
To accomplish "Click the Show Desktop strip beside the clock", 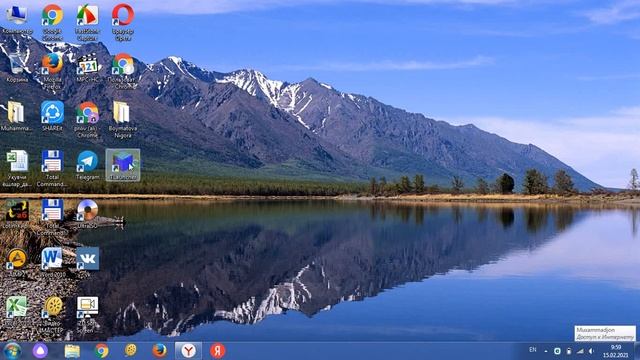I will [637, 351].
